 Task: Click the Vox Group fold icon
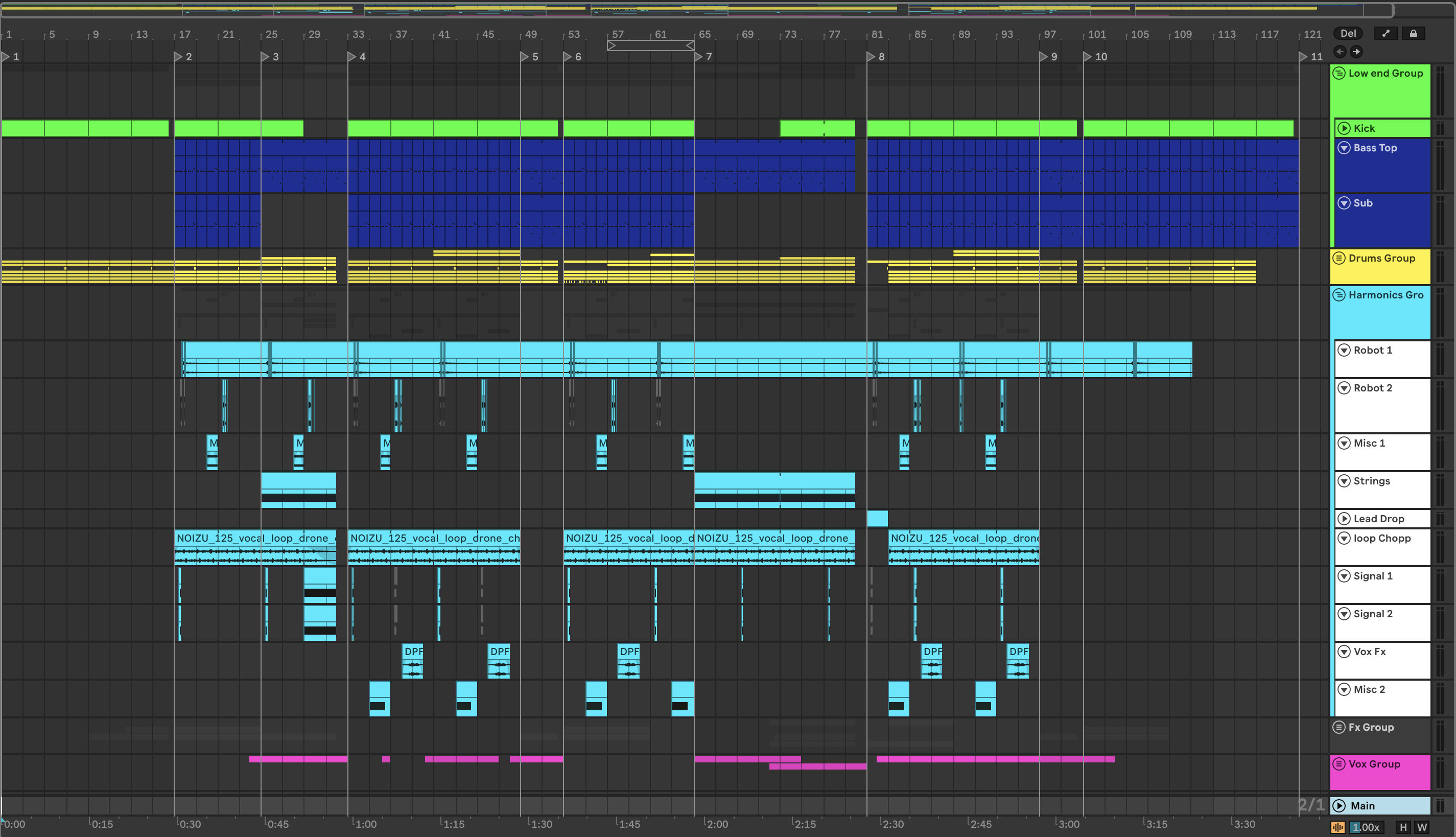pyautogui.click(x=1339, y=764)
